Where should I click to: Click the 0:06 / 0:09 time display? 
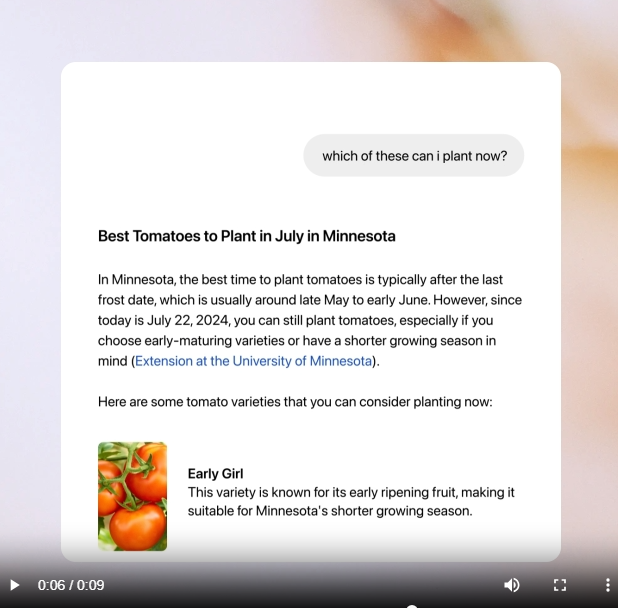tap(71, 585)
